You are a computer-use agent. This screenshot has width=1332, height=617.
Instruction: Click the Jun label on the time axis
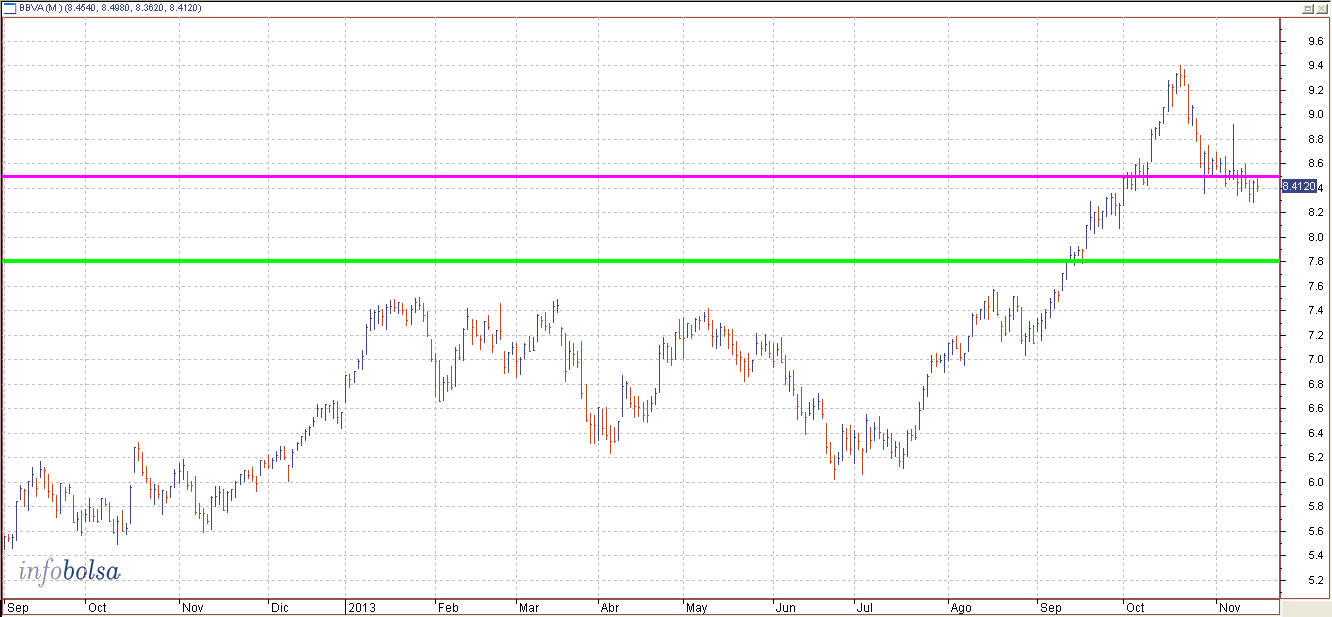pyautogui.click(x=786, y=607)
